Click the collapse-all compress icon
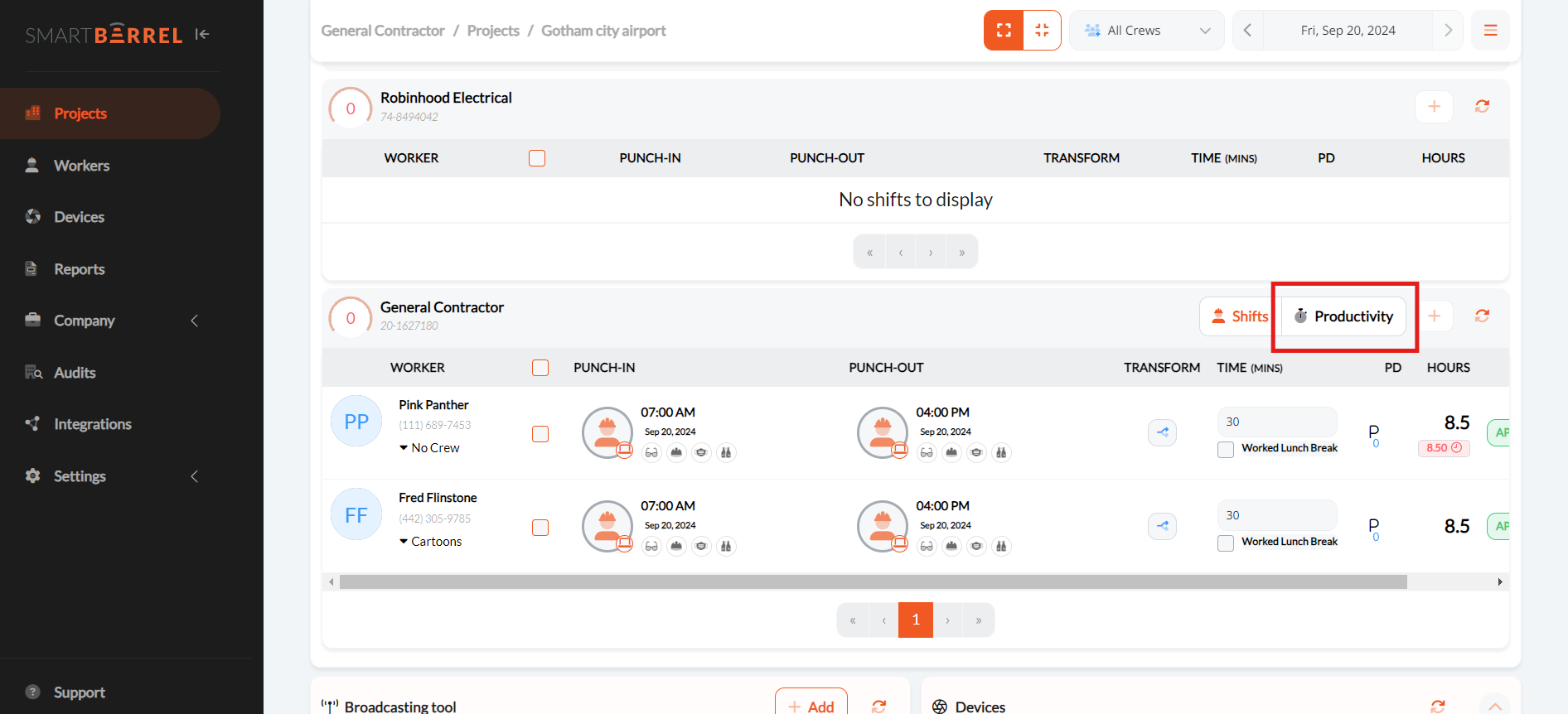This screenshot has width=1568, height=714. (1042, 31)
